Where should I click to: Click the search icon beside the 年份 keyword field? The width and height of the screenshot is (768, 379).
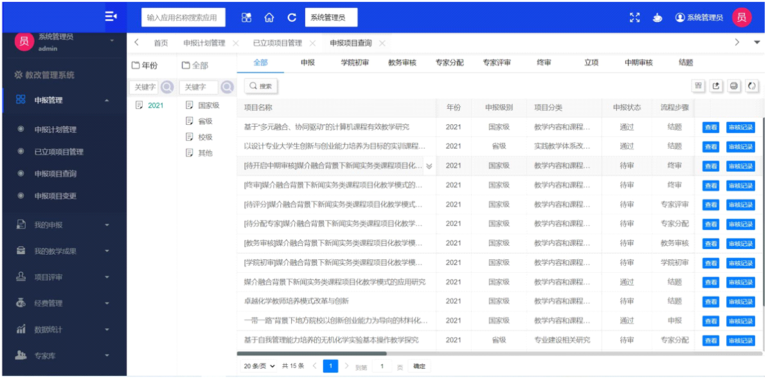tap(167, 87)
